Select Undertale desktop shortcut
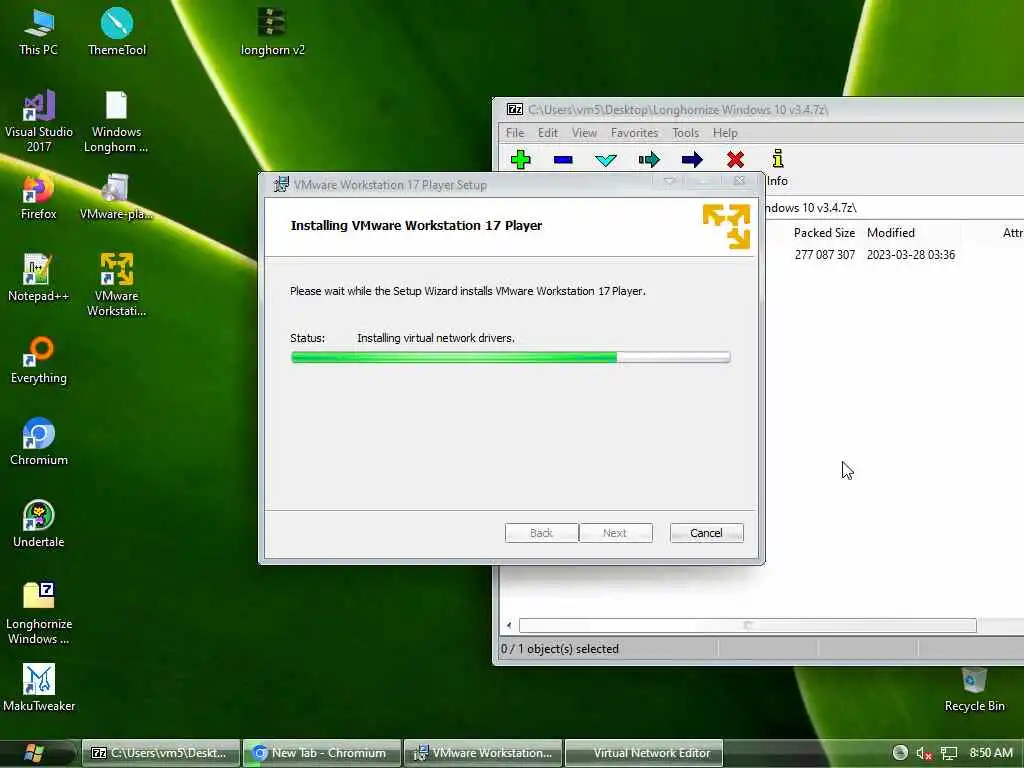This screenshot has height=768, width=1024. click(x=39, y=524)
